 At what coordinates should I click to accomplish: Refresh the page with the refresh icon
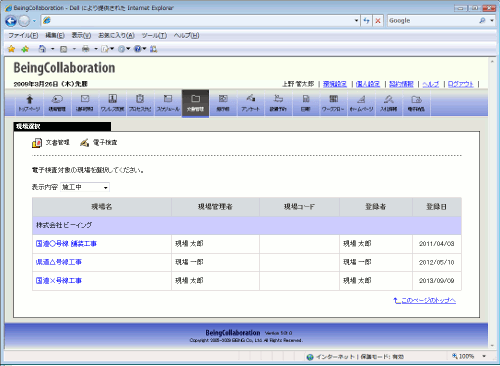(x=367, y=21)
